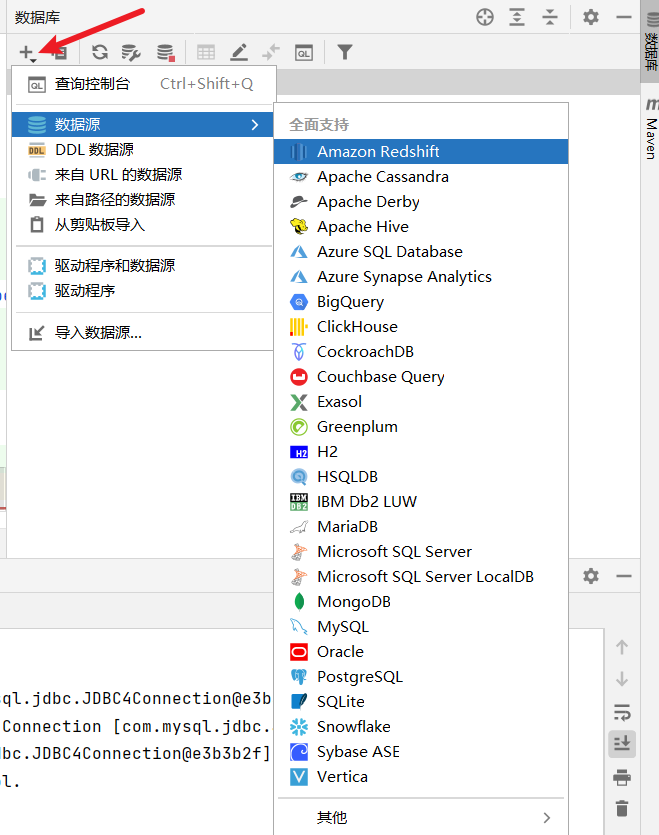Clear console with trash icon
This screenshot has width=659, height=835.
click(622, 808)
